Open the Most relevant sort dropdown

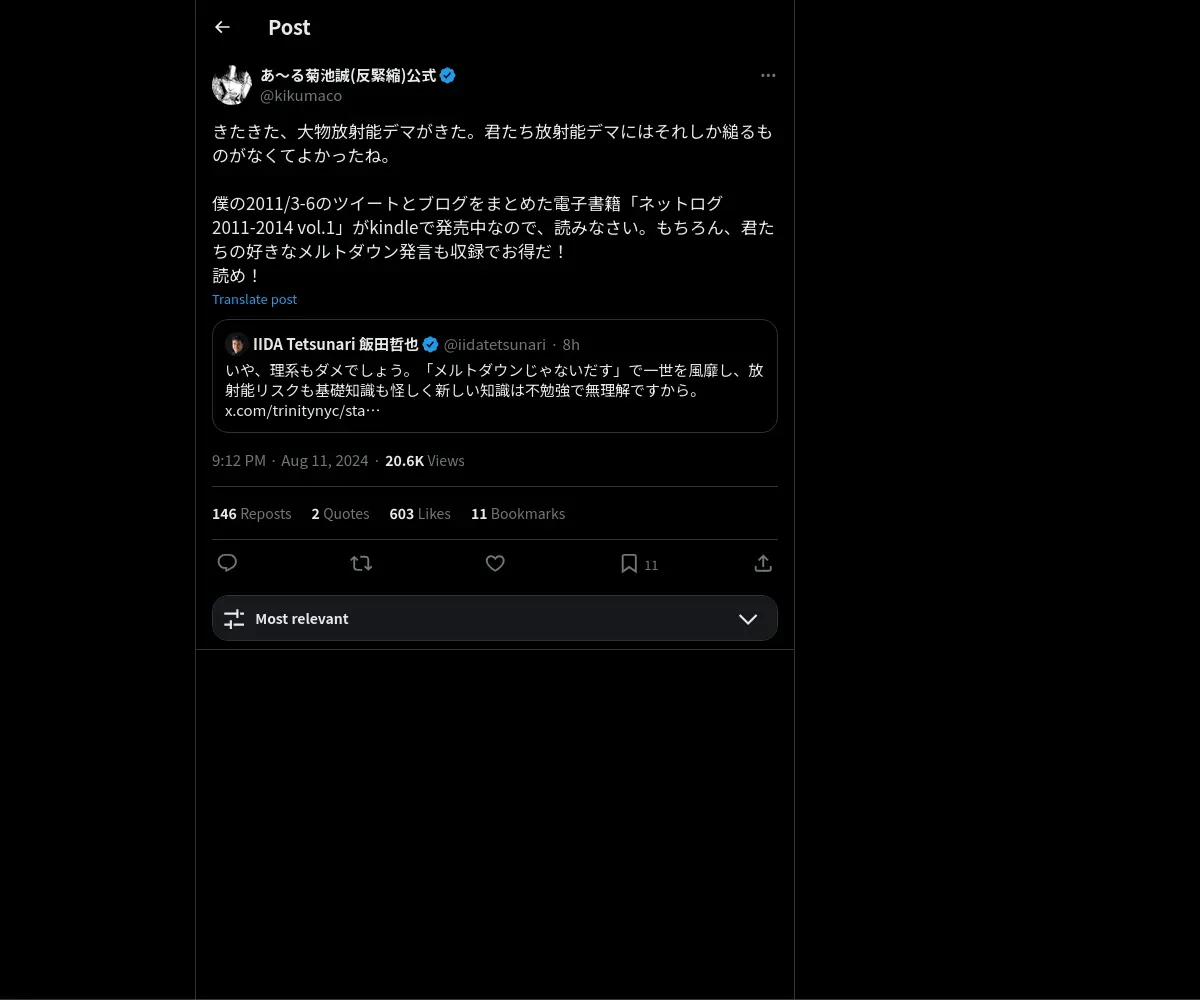click(x=495, y=618)
